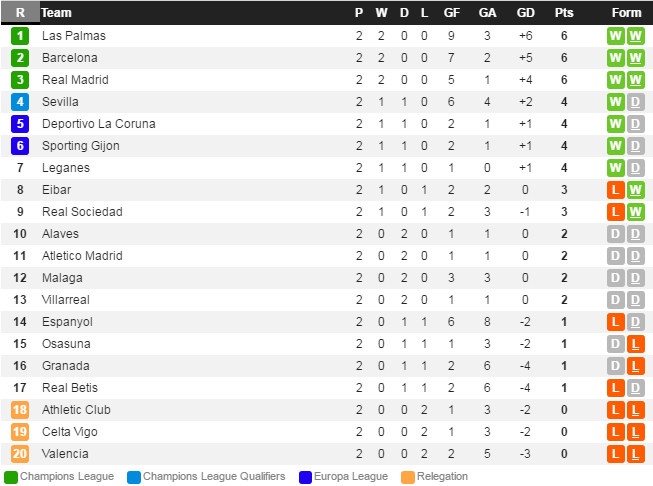The height and width of the screenshot is (486, 653).
Task: Sort table by Pts column header
Action: [563, 13]
